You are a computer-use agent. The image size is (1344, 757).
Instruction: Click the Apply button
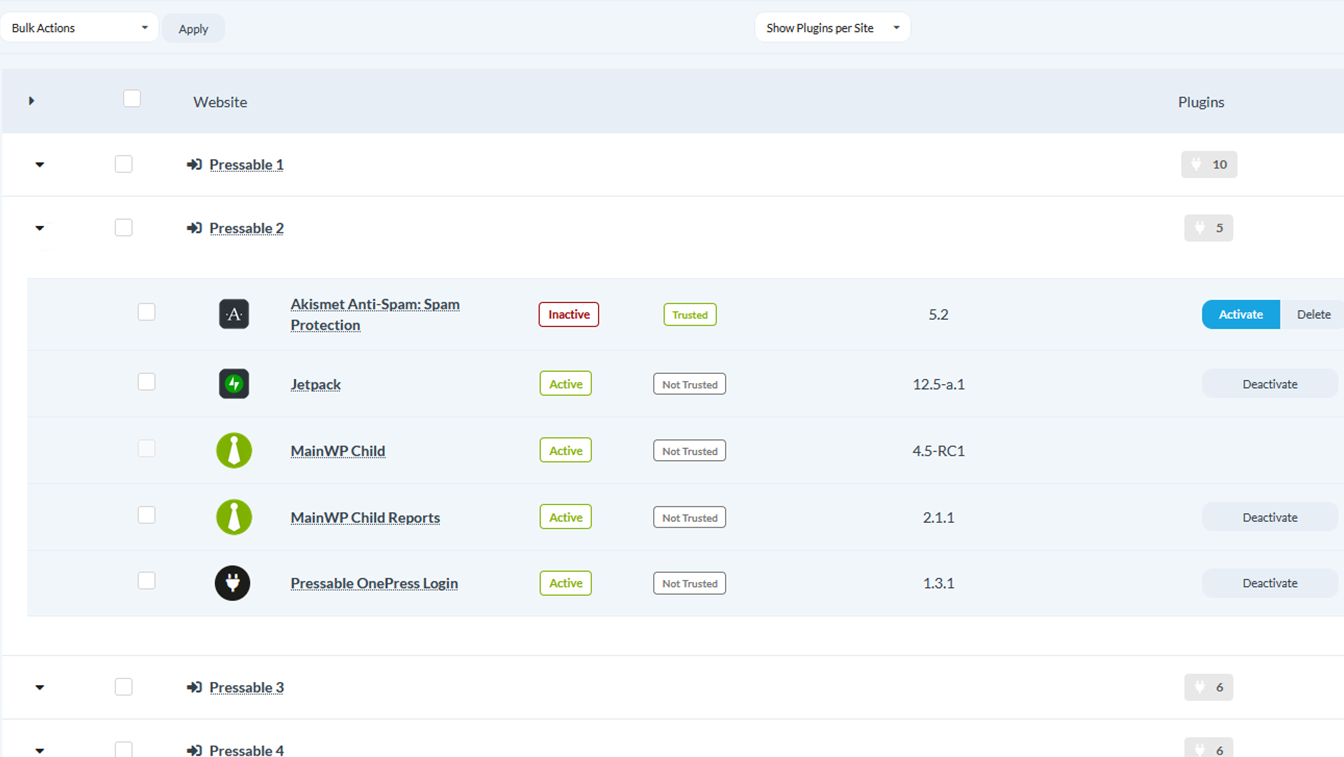click(193, 29)
